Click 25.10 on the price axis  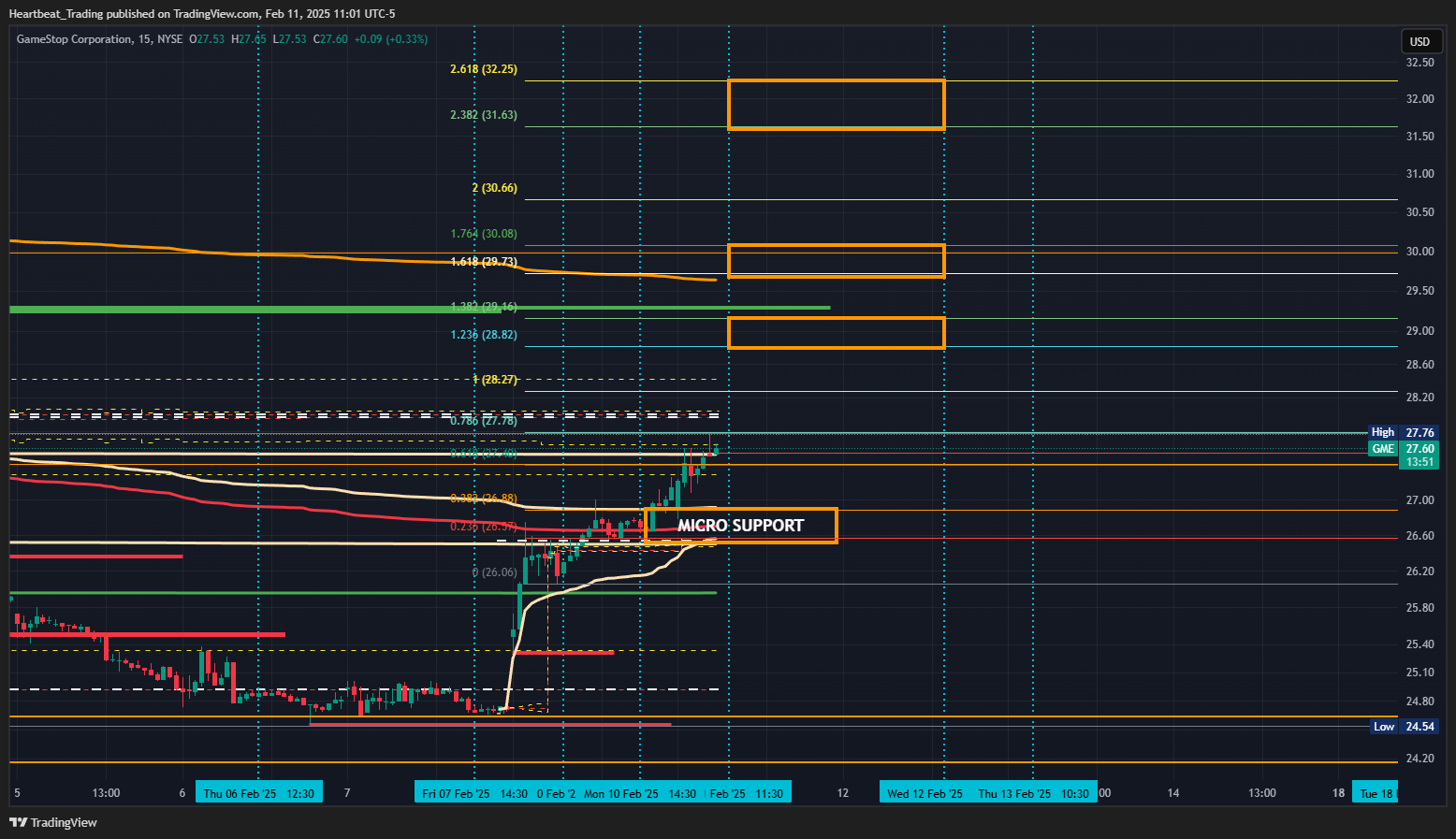(x=1420, y=673)
